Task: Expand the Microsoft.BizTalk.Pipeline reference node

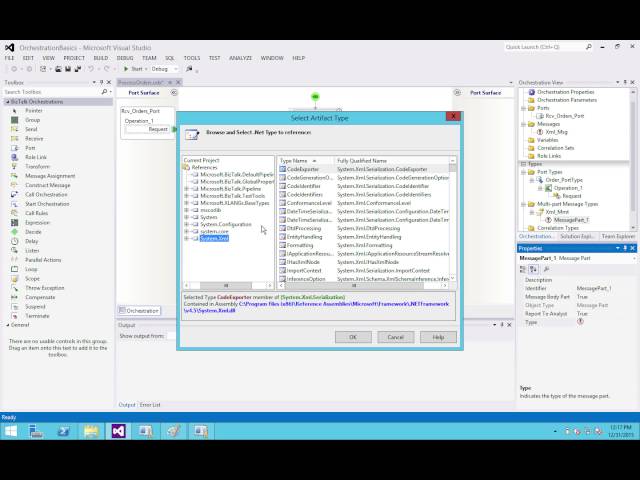Action: click(x=186, y=189)
